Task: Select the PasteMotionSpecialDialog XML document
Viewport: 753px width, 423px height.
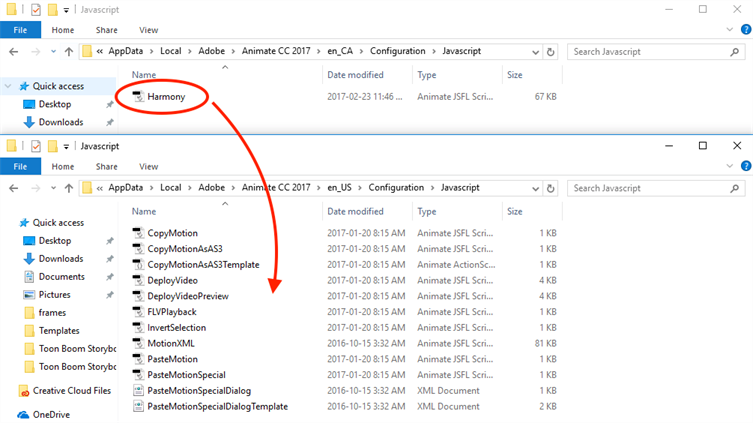Action: pyautogui.click(x=198, y=391)
